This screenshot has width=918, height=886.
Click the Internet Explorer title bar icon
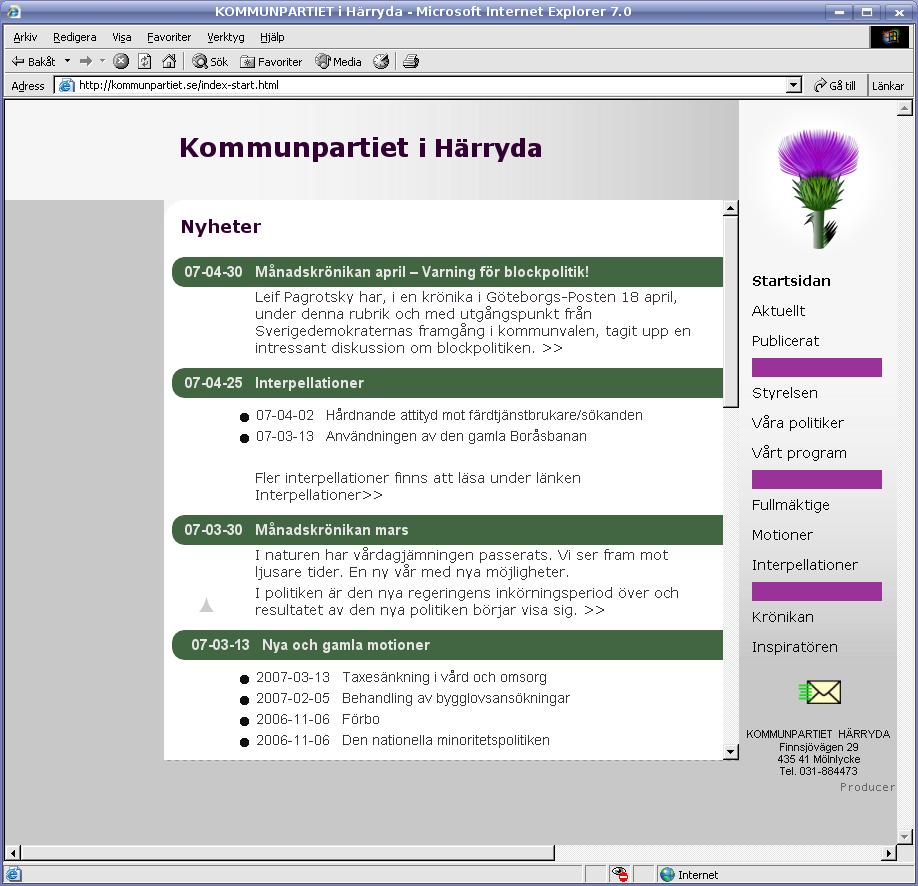pyautogui.click(x=13, y=11)
